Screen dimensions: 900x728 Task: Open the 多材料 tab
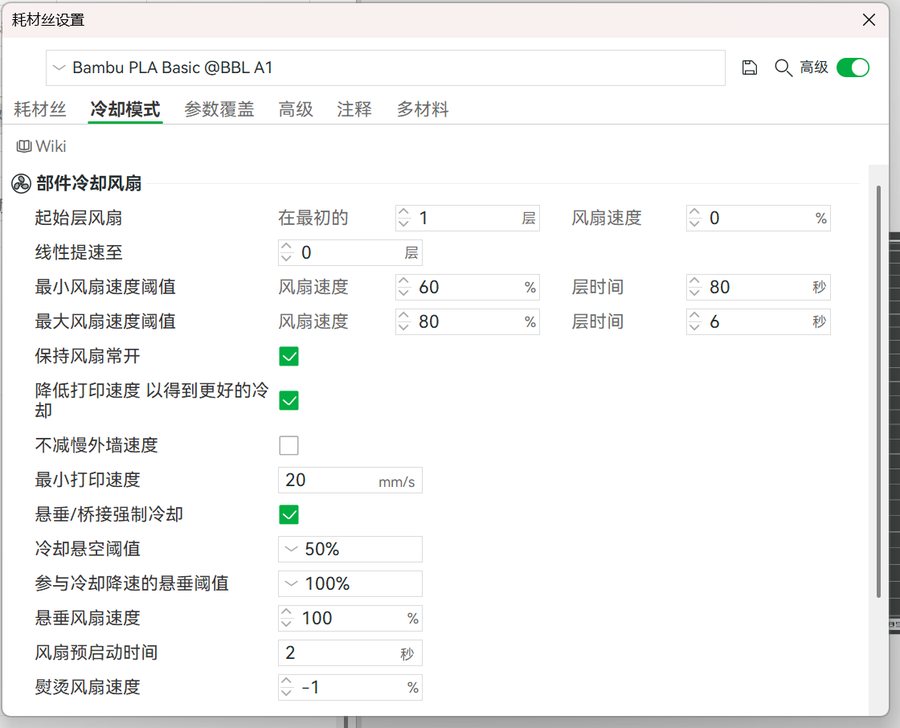pyautogui.click(x=423, y=109)
